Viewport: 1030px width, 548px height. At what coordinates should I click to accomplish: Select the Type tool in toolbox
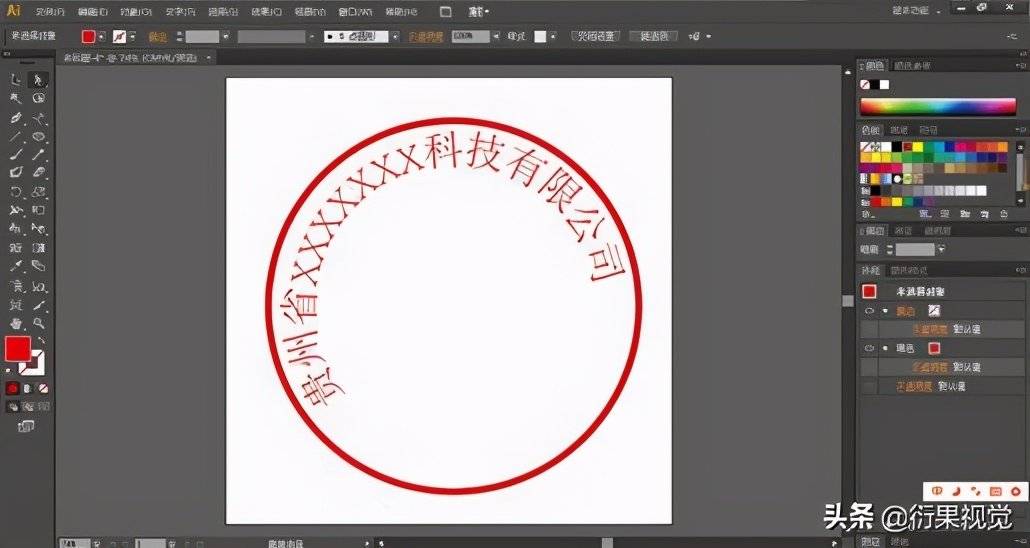click(x=39, y=118)
